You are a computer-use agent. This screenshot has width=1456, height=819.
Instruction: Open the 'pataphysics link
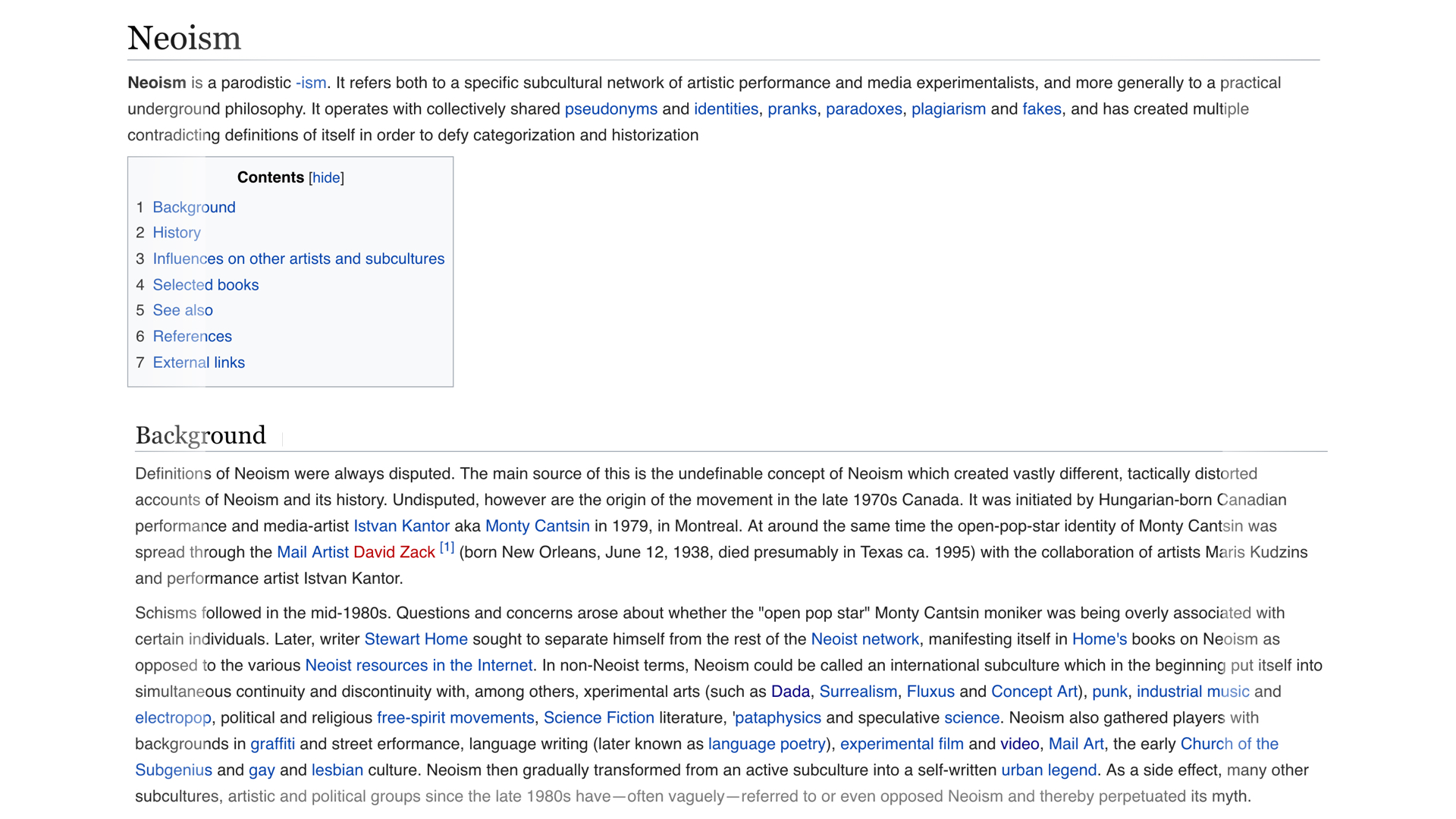coord(778,718)
